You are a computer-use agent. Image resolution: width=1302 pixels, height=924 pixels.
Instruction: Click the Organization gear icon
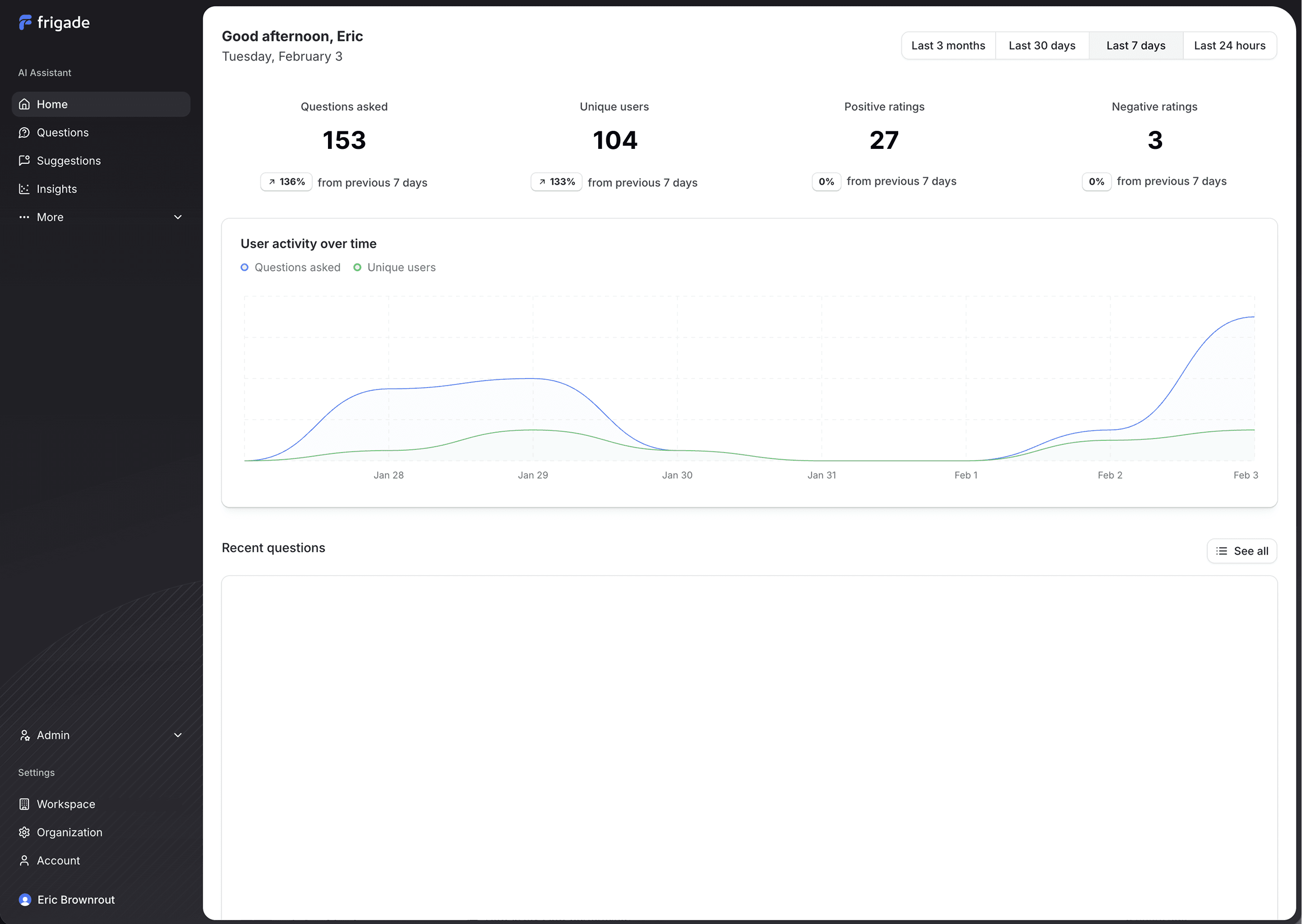24,832
